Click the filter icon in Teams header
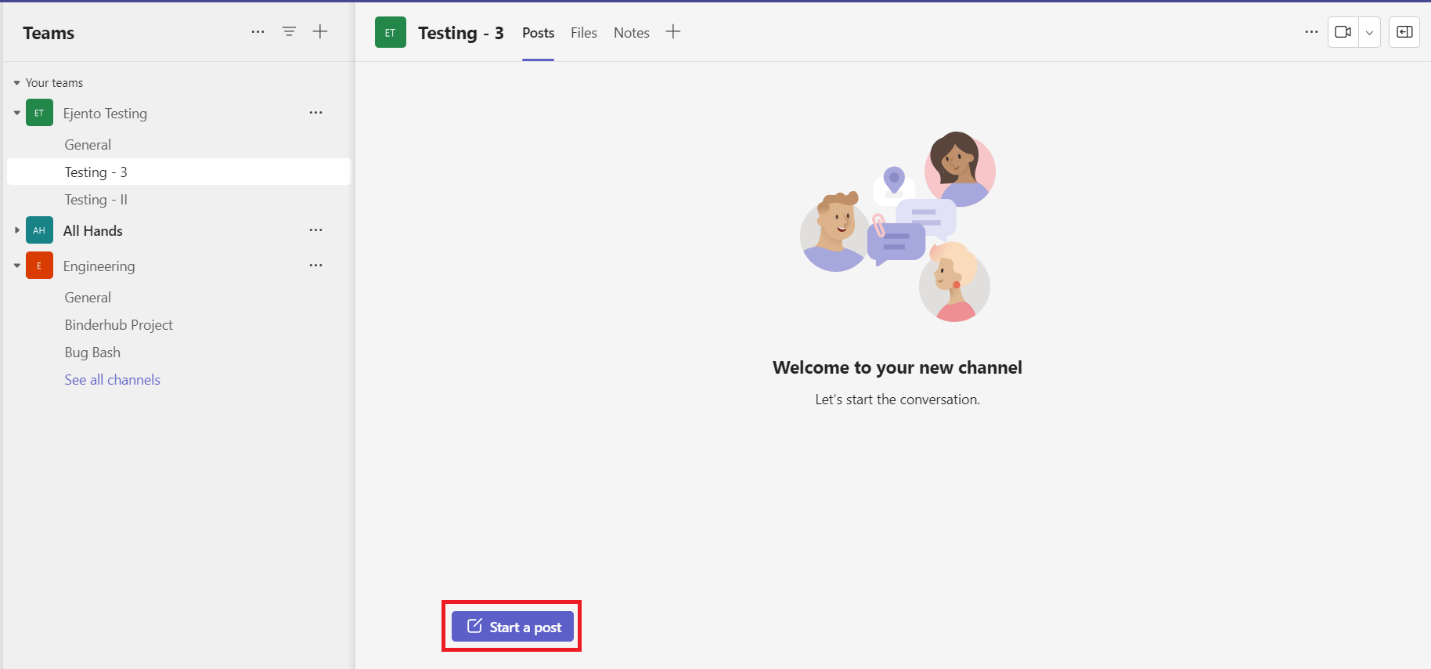The image size is (1431, 669). (x=289, y=32)
